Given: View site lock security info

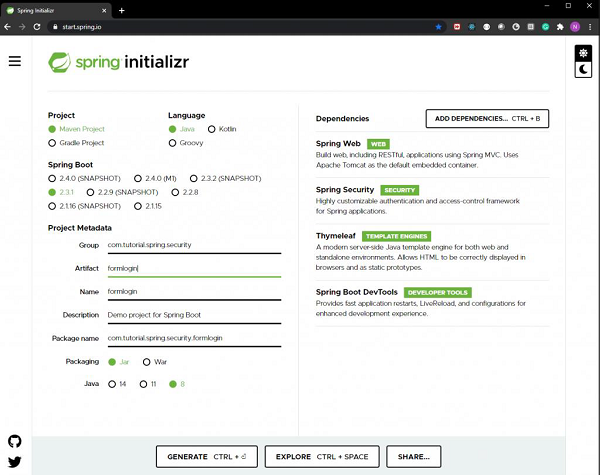Looking at the screenshot, I should tap(55, 27).
